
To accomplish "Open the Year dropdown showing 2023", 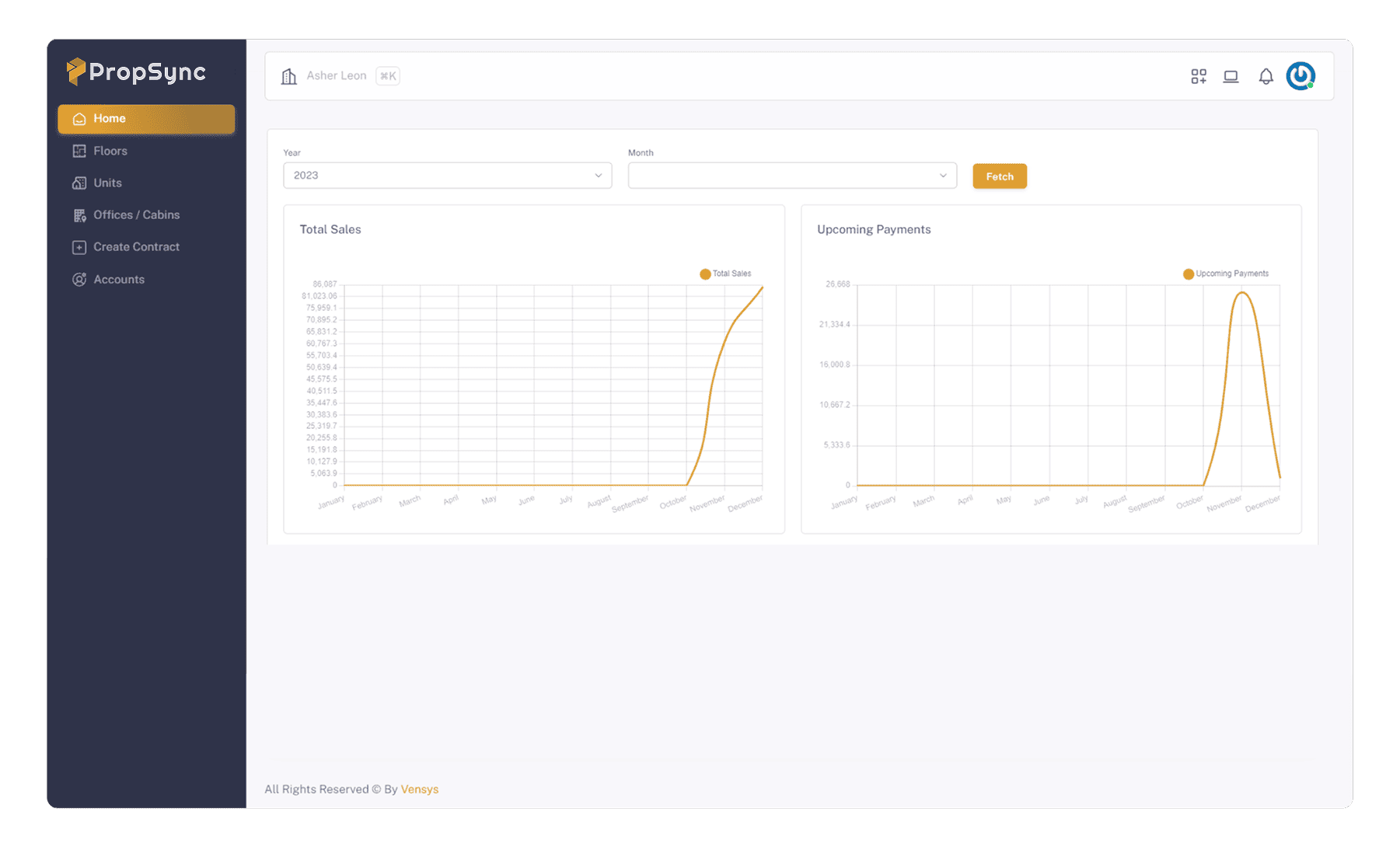I will click(x=448, y=176).
